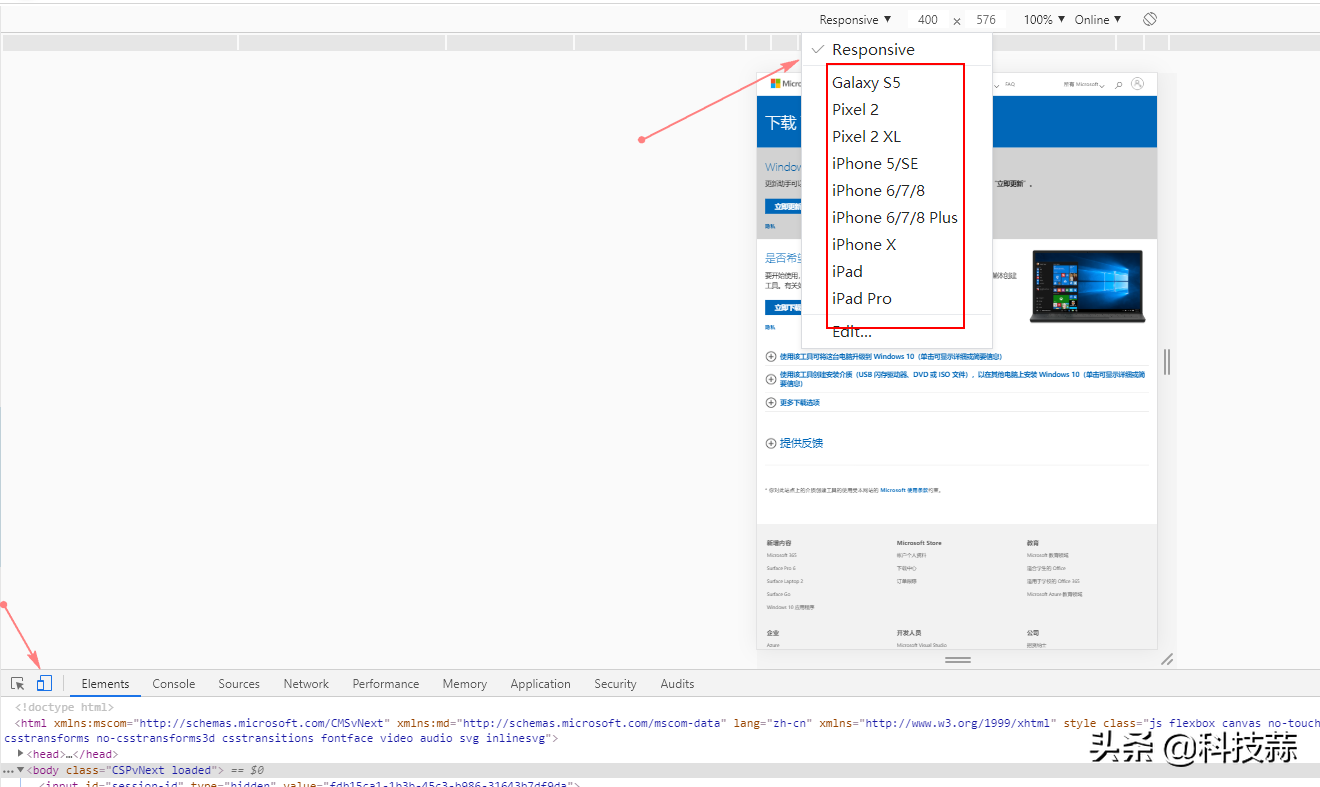
Task: Switch to the Elements tab
Action: click(105, 684)
